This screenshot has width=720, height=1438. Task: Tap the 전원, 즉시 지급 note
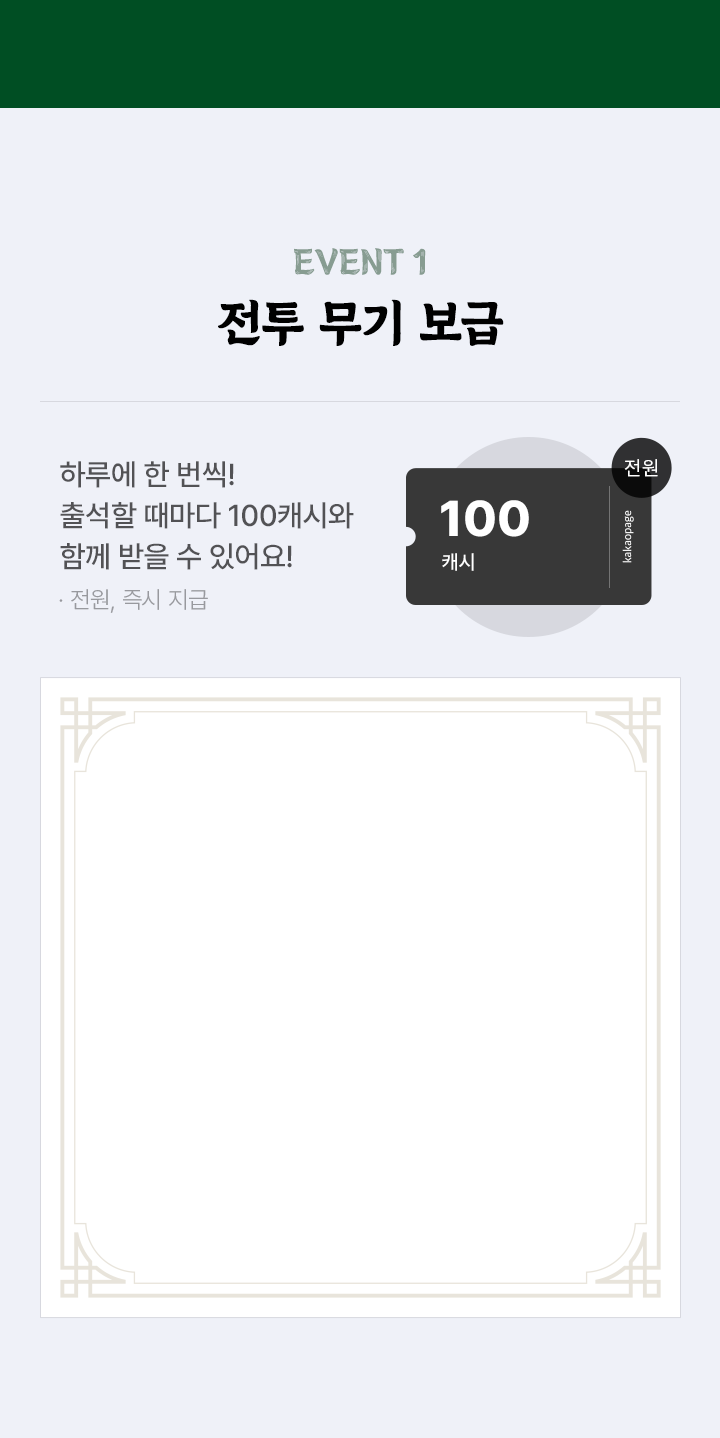(134, 600)
